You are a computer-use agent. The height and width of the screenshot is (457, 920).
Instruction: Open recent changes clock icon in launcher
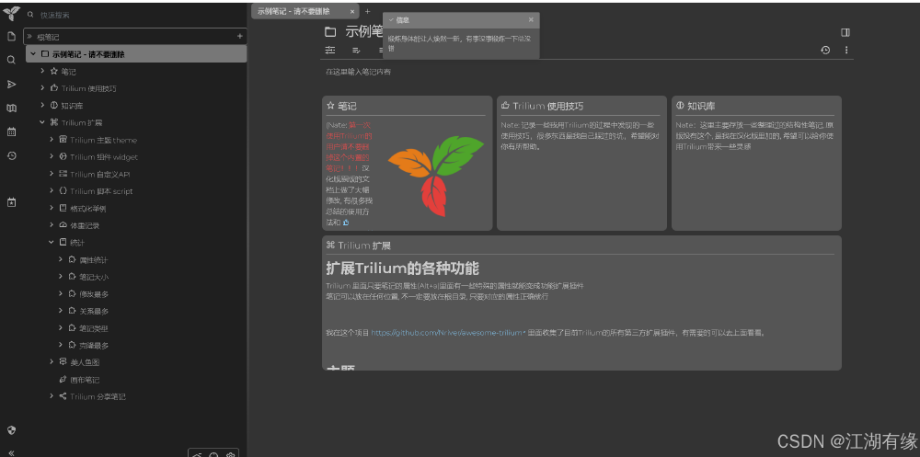(x=11, y=156)
